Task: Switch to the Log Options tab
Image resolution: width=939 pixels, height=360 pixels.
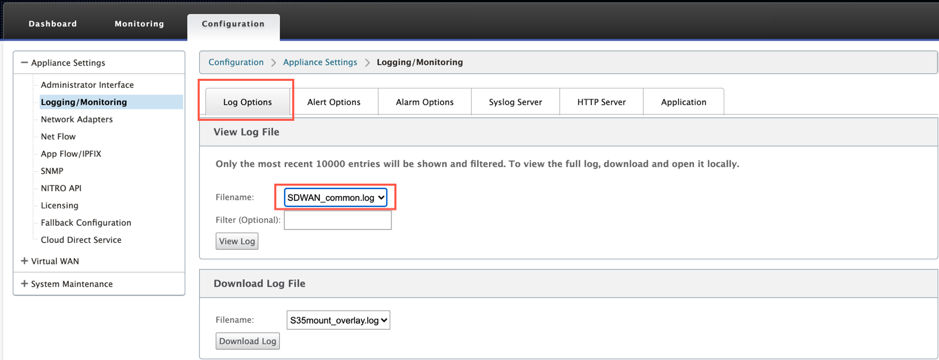Action: pos(247,102)
